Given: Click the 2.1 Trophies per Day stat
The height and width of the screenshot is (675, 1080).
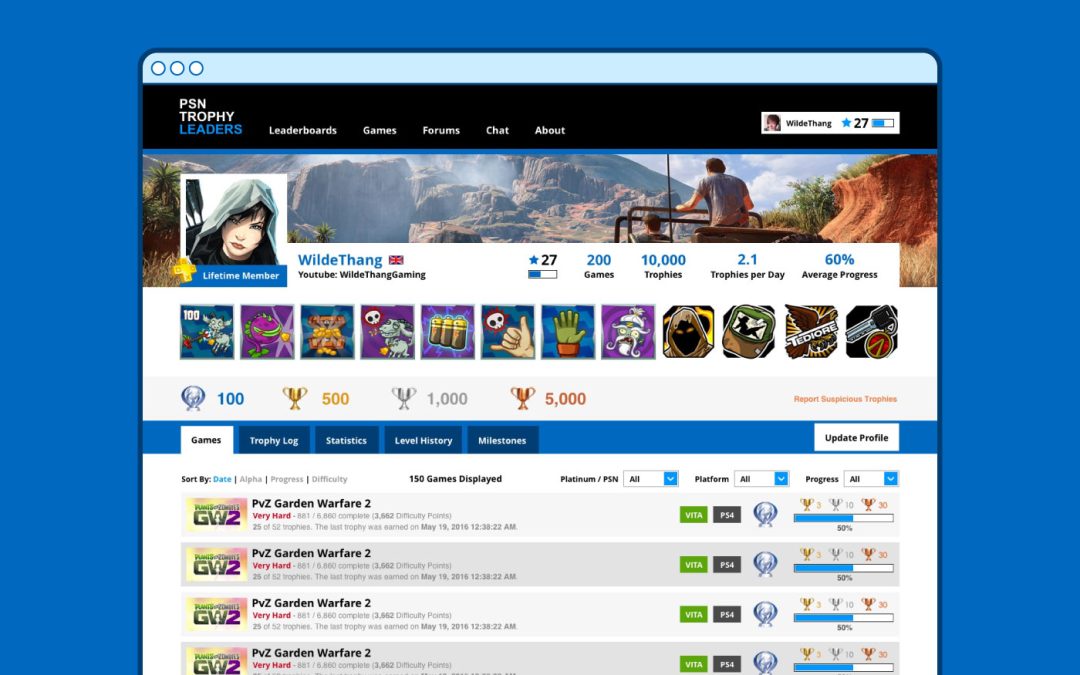Looking at the screenshot, I should 747,266.
